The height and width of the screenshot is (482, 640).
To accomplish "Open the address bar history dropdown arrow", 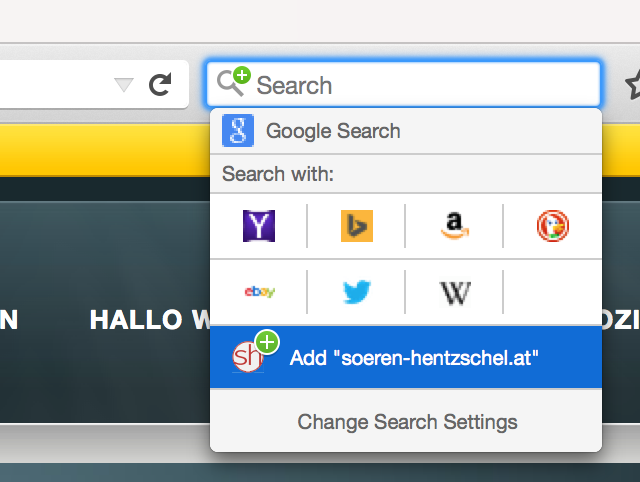I will click(x=124, y=85).
